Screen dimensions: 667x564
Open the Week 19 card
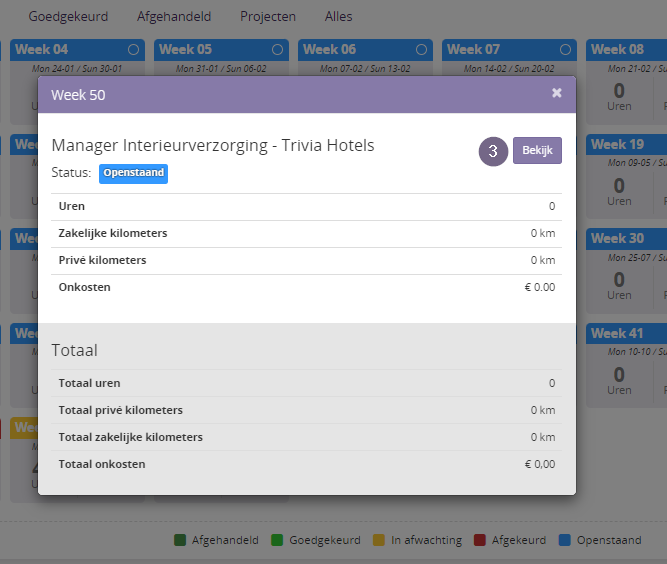pos(626,176)
